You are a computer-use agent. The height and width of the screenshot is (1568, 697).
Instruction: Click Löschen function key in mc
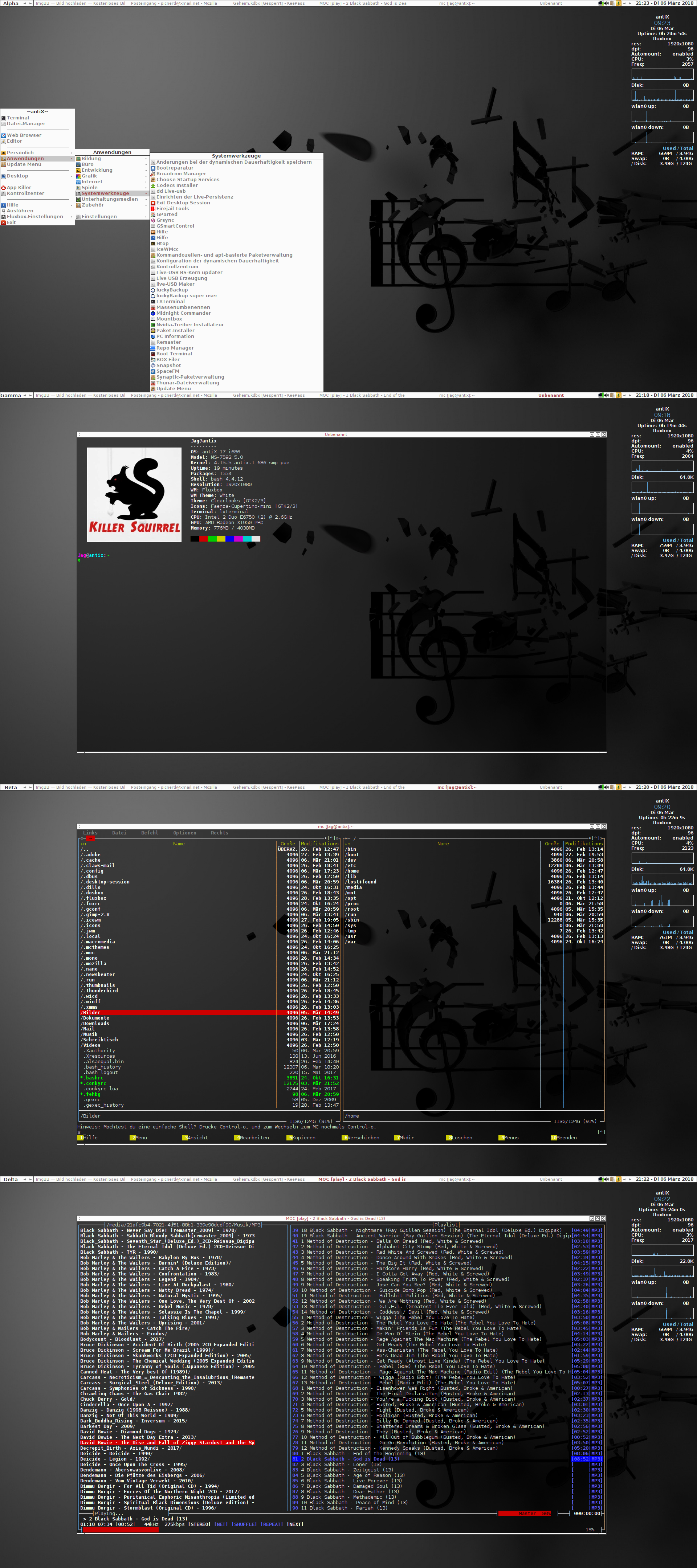[x=460, y=1138]
